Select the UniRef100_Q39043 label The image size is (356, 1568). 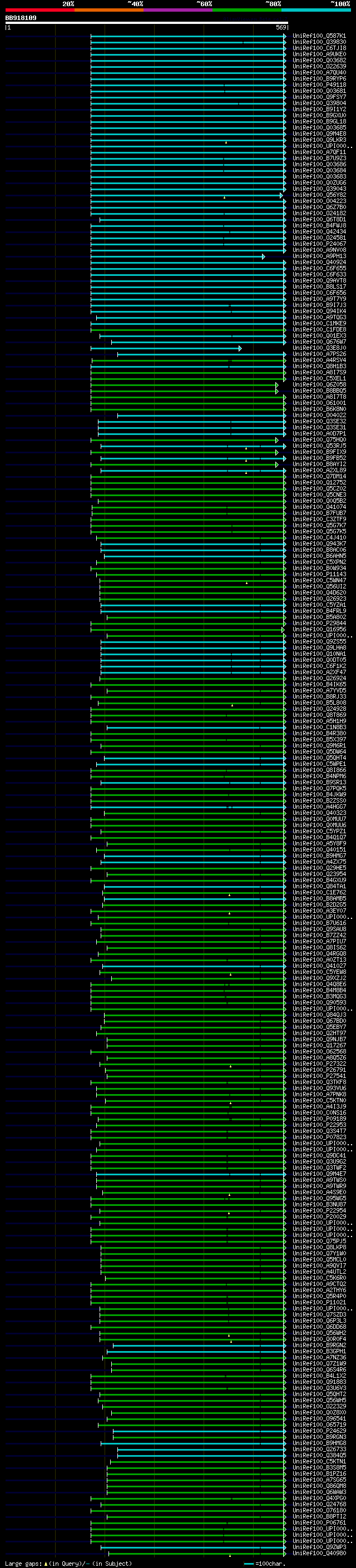pos(319,189)
